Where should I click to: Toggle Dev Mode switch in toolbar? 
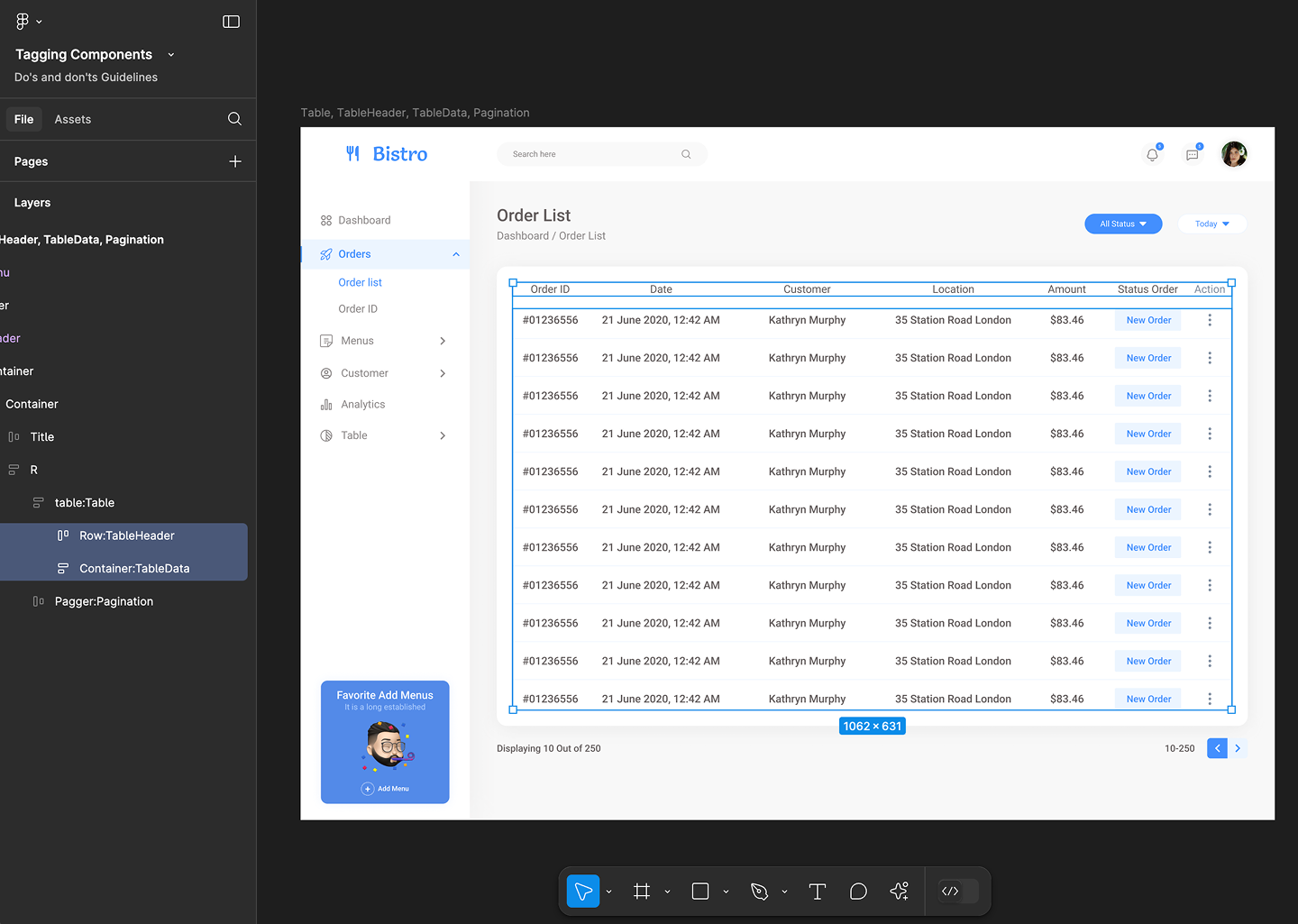[x=957, y=892]
